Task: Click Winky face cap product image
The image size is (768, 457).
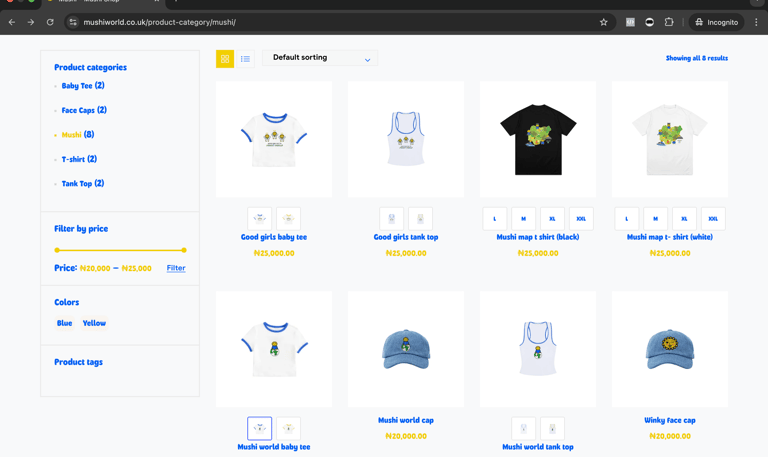Action: pyautogui.click(x=670, y=349)
